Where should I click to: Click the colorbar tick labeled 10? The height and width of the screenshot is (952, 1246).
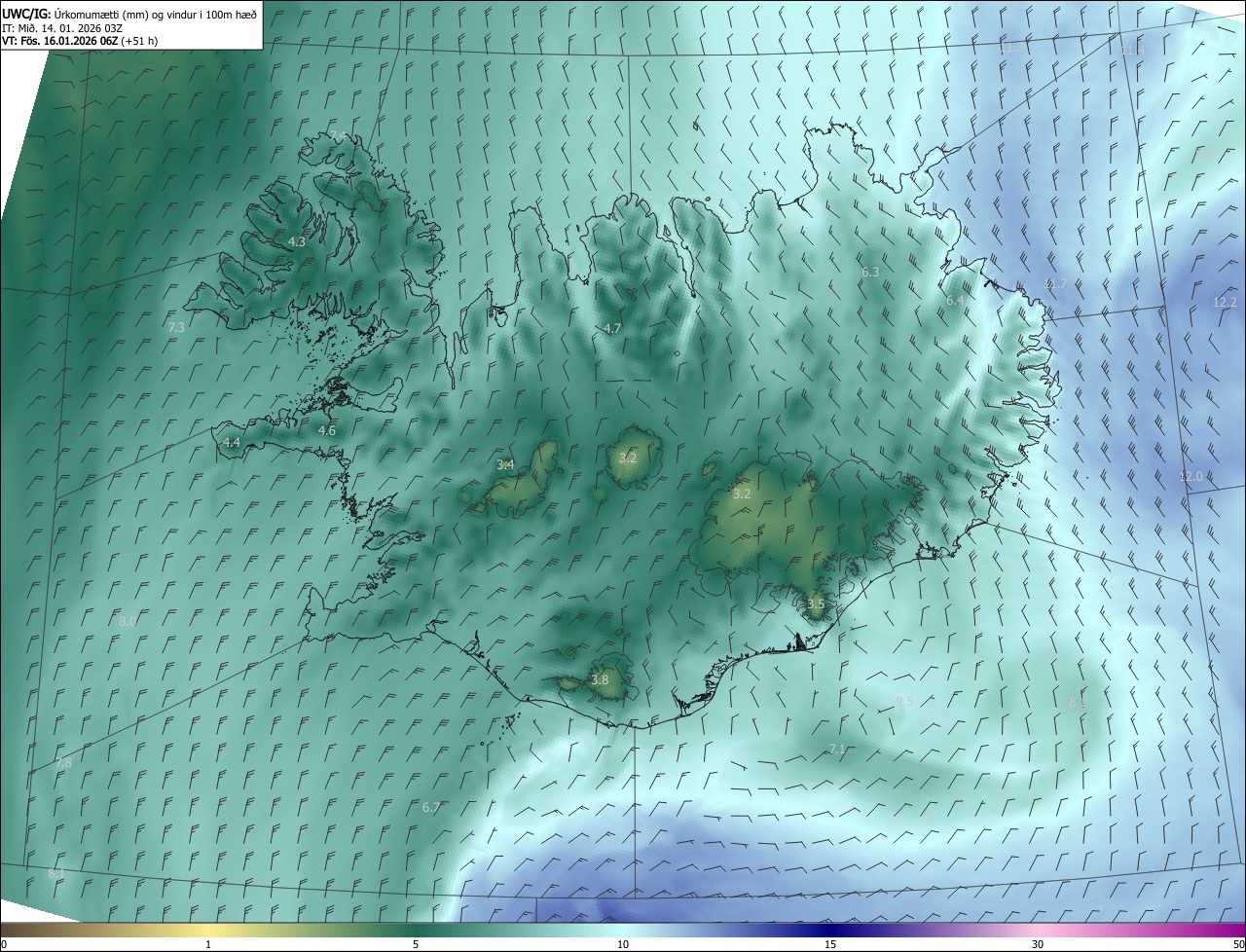[623, 944]
